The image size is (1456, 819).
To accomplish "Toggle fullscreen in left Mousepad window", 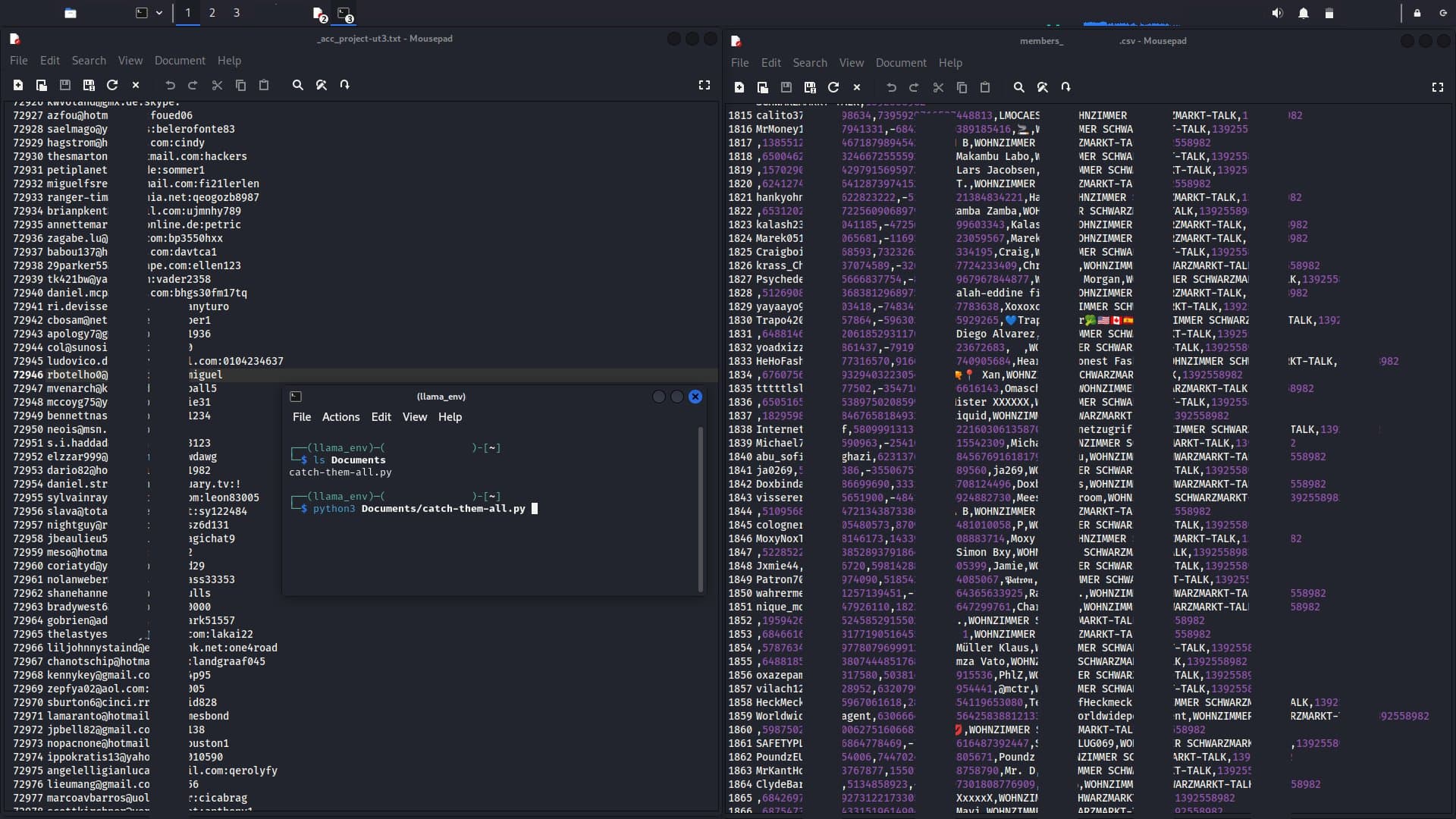I will tap(704, 86).
